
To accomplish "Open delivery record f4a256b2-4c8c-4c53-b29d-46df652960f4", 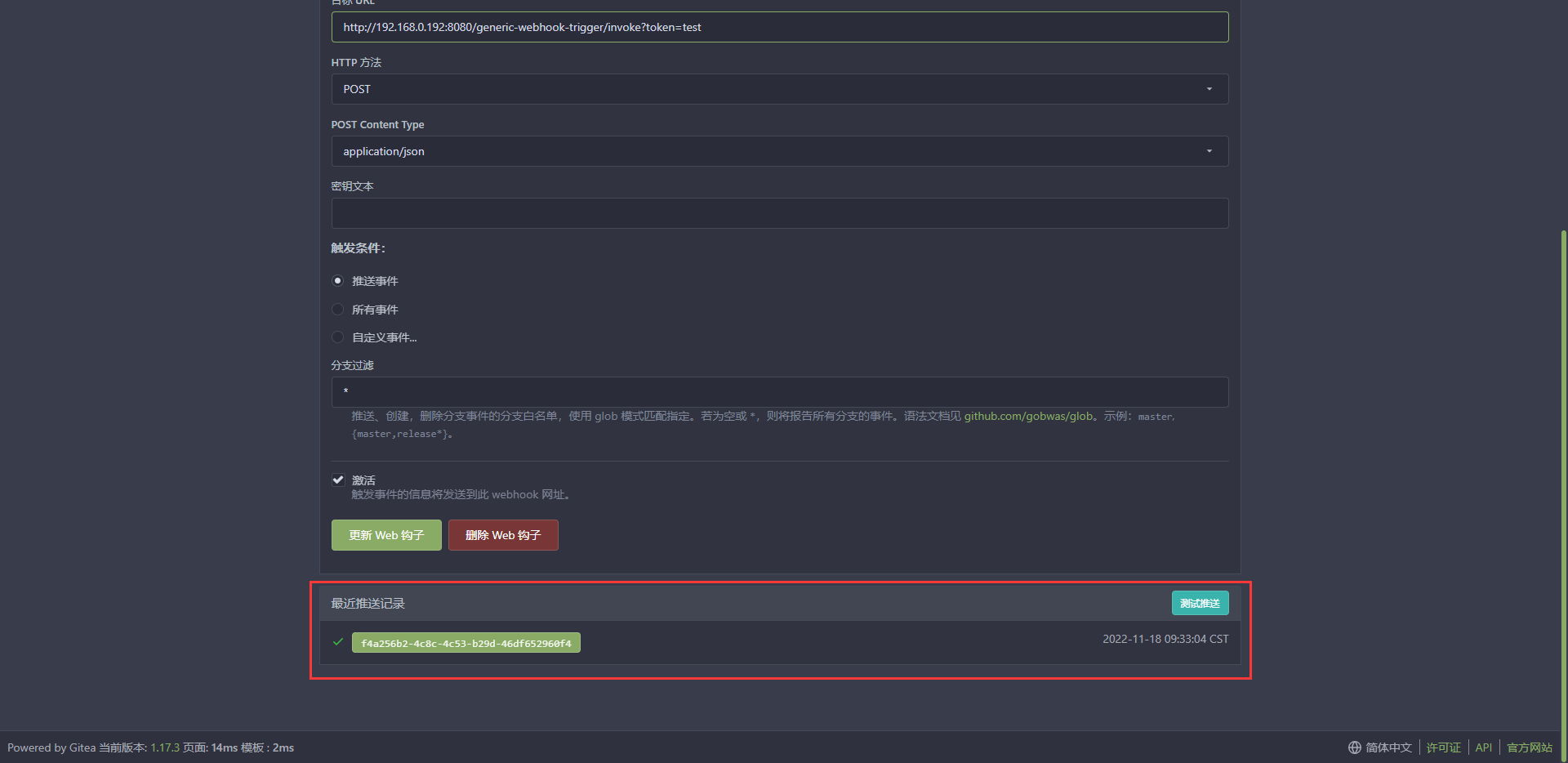I will tap(466, 643).
